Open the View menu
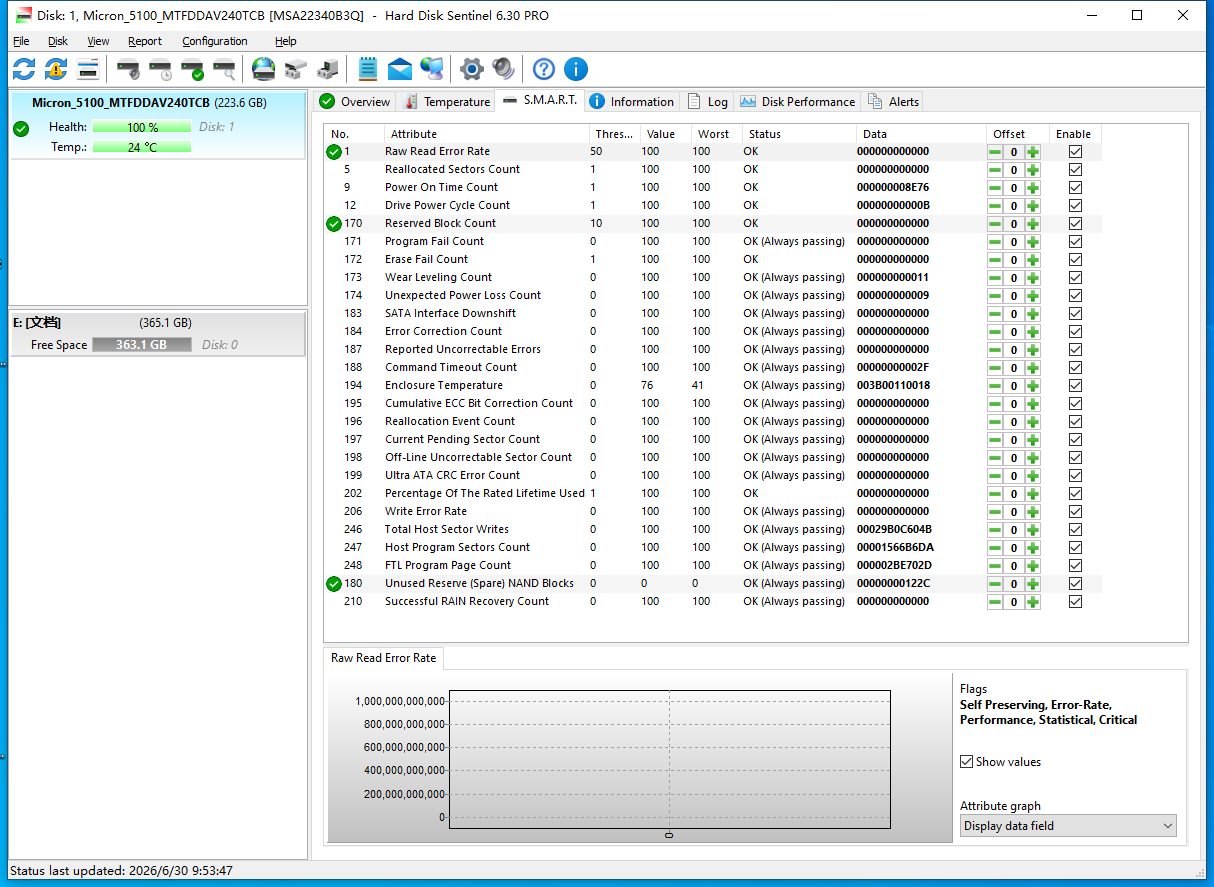 (98, 41)
